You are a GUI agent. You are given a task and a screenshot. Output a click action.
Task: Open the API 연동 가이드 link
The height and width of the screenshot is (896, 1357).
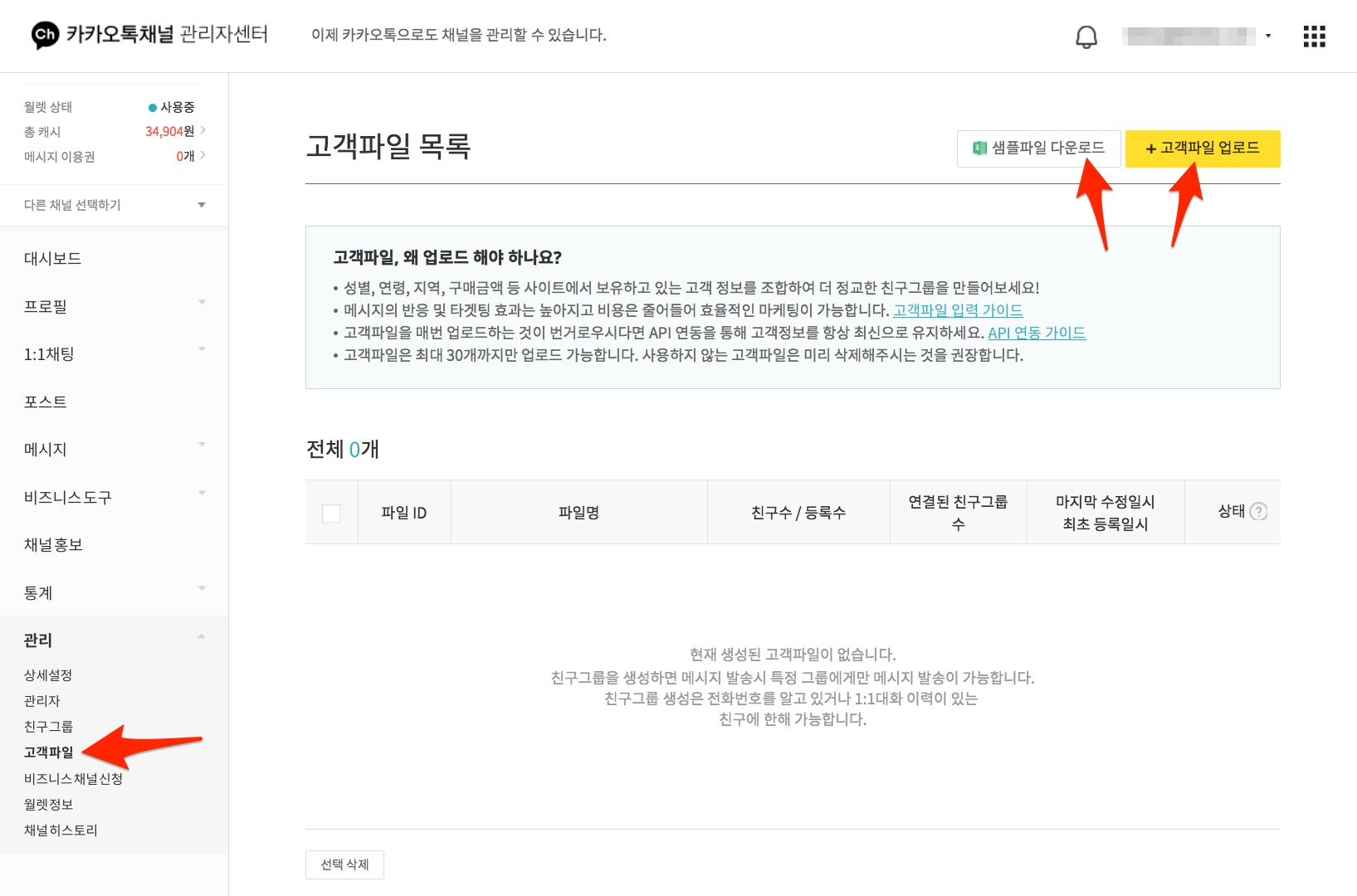point(1037,333)
